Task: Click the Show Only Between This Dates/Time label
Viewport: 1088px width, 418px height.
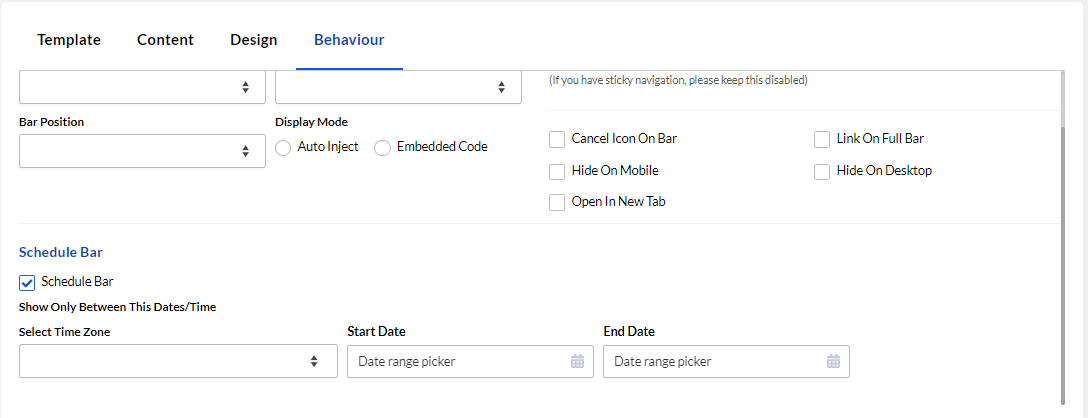Action: coord(117,306)
